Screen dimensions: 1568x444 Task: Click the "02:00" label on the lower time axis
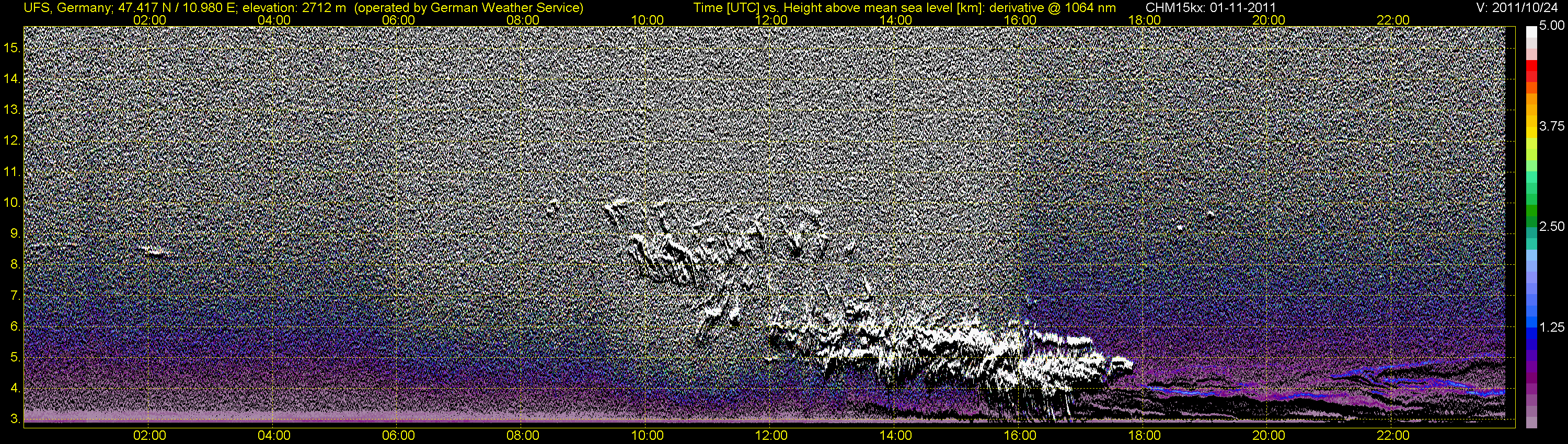pyautogui.click(x=149, y=436)
